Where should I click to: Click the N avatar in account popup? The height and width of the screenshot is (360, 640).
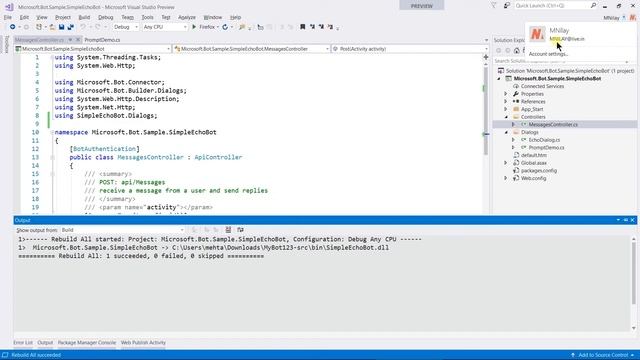(537, 34)
